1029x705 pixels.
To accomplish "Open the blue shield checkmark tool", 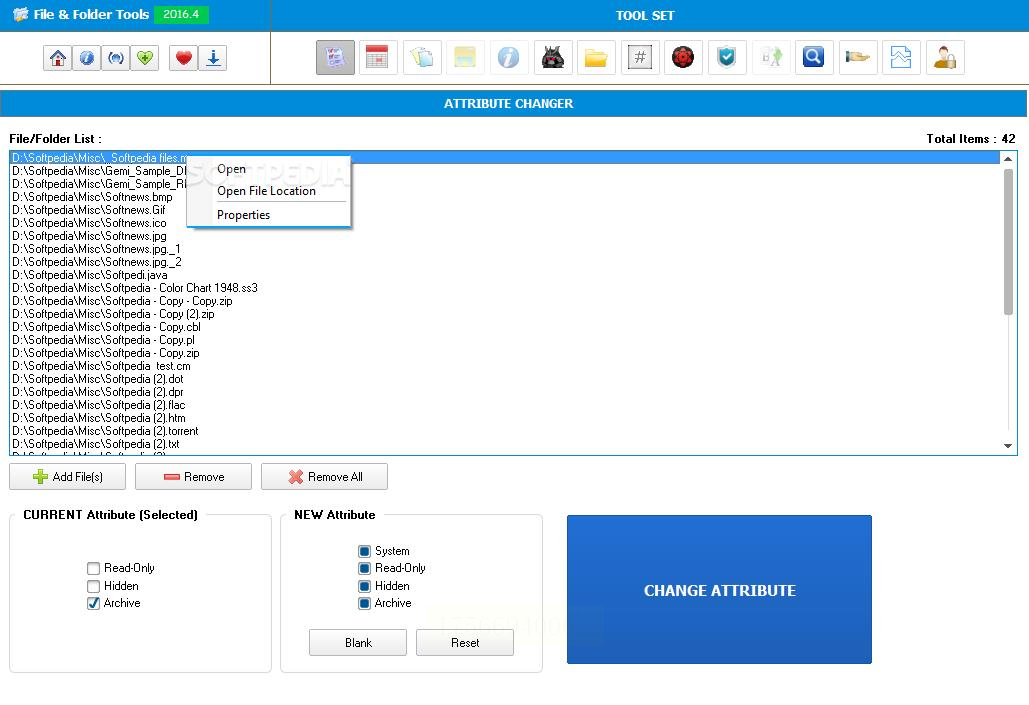I will pos(726,57).
